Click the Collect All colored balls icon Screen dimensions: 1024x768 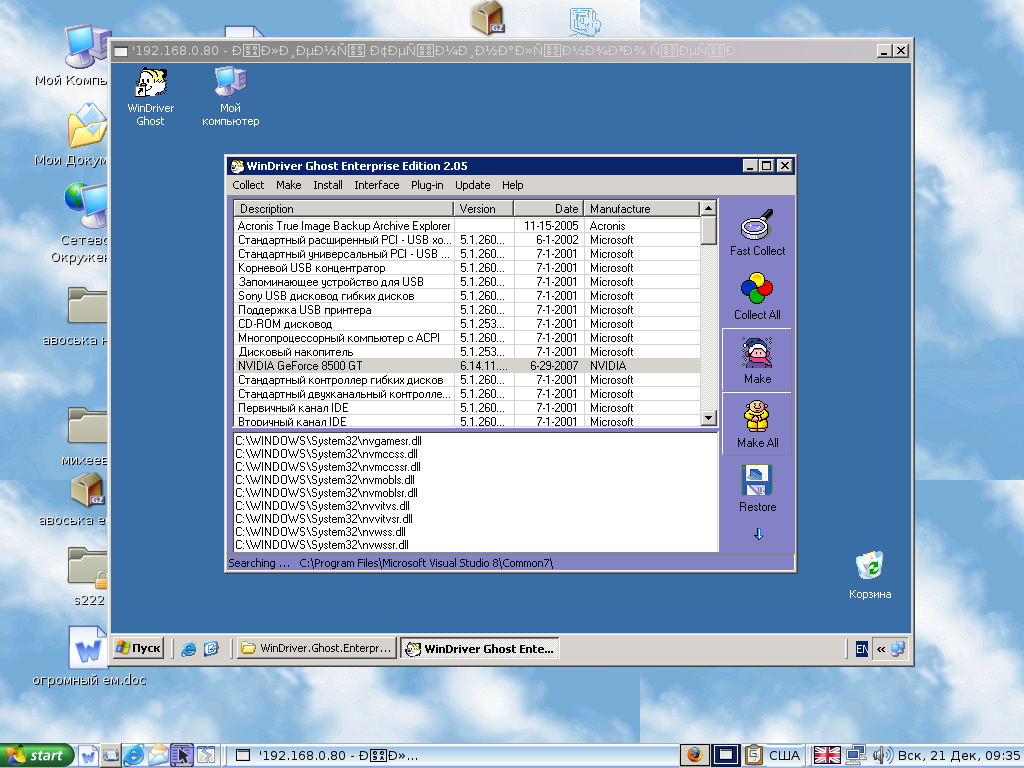[x=757, y=290]
